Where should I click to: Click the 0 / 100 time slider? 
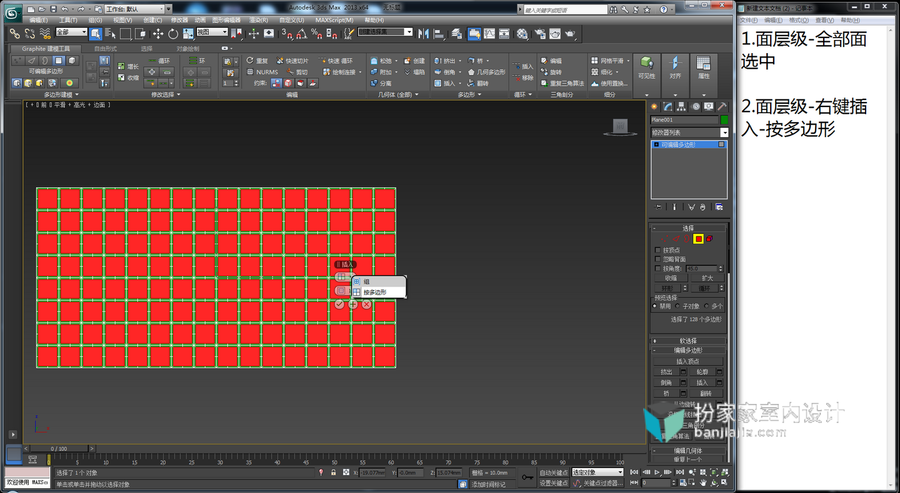tap(59, 449)
